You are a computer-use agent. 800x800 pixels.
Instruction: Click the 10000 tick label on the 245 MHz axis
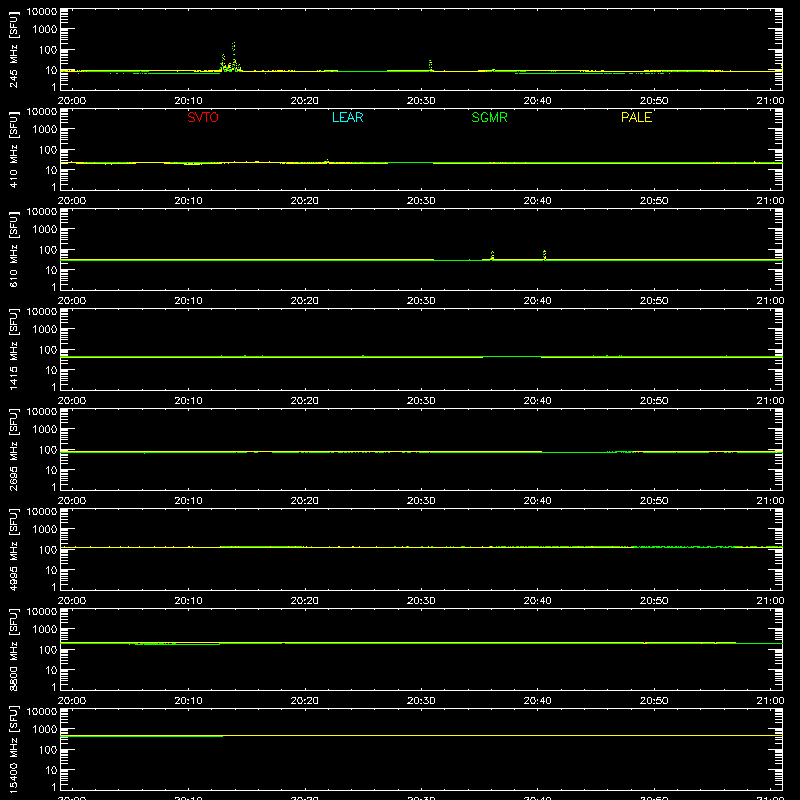(x=42, y=12)
